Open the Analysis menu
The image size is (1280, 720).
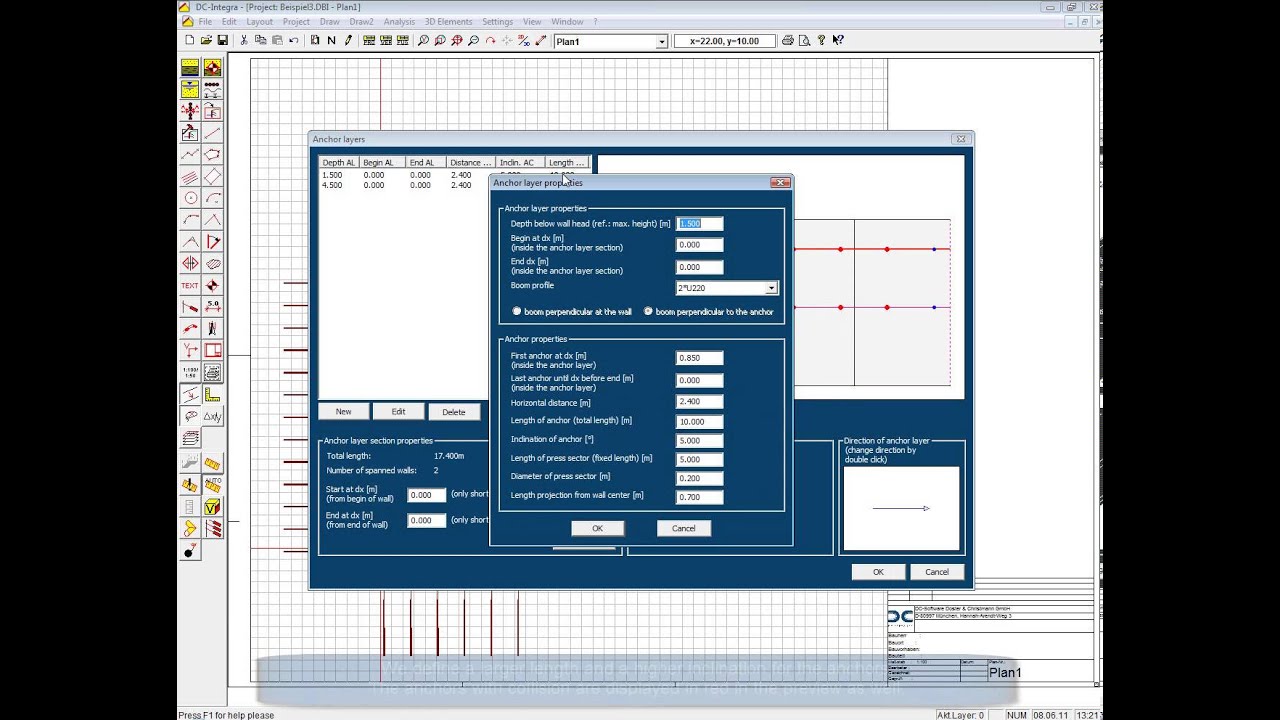(399, 22)
